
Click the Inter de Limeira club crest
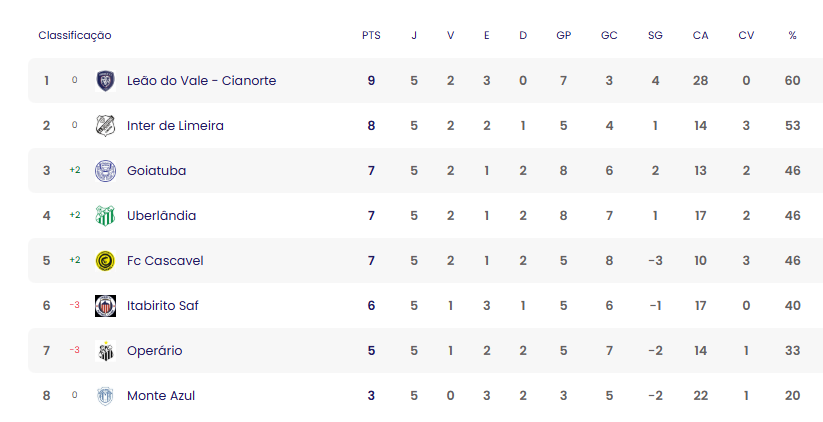click(105, 126)
